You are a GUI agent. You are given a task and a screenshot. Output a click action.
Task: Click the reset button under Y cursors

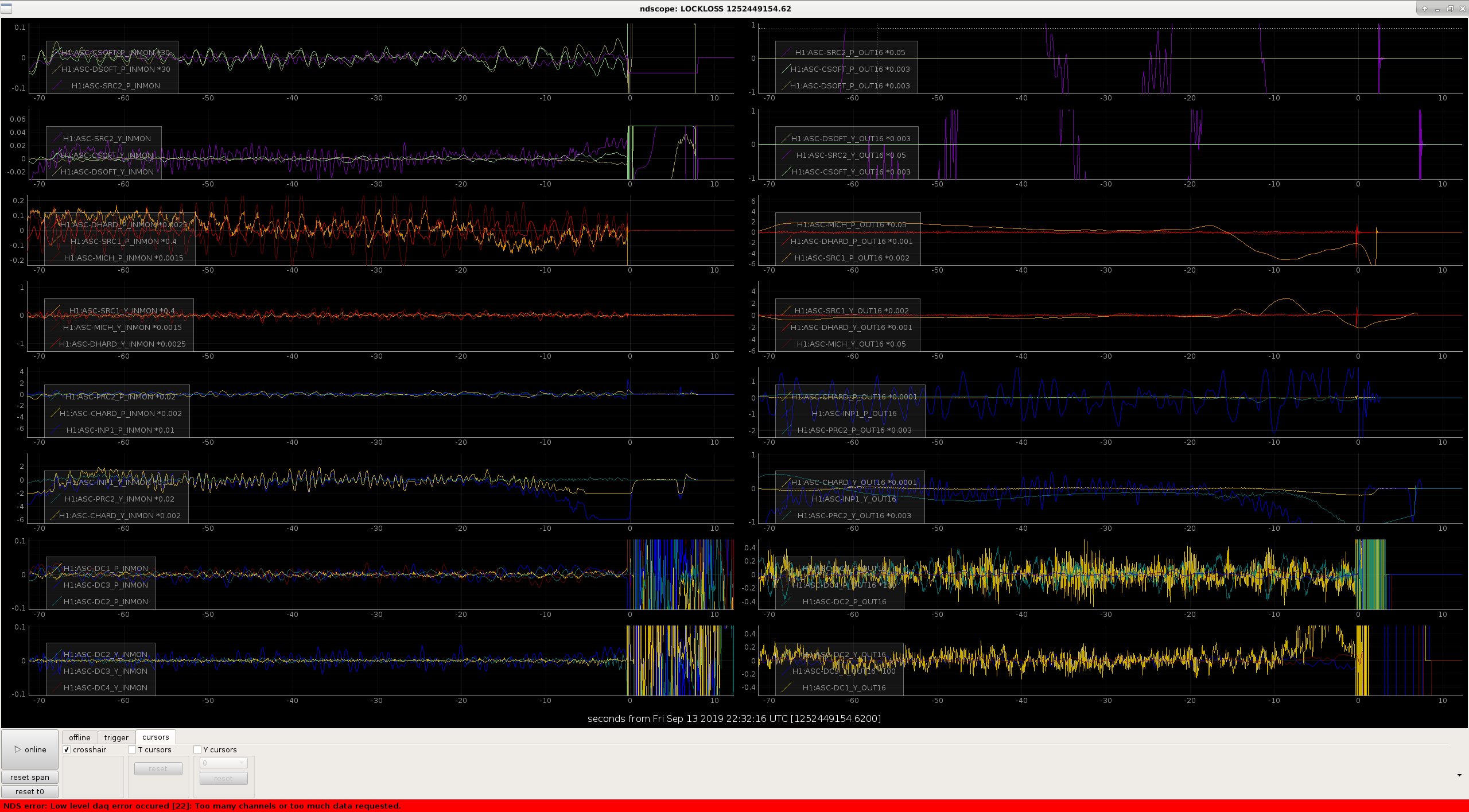223,779
